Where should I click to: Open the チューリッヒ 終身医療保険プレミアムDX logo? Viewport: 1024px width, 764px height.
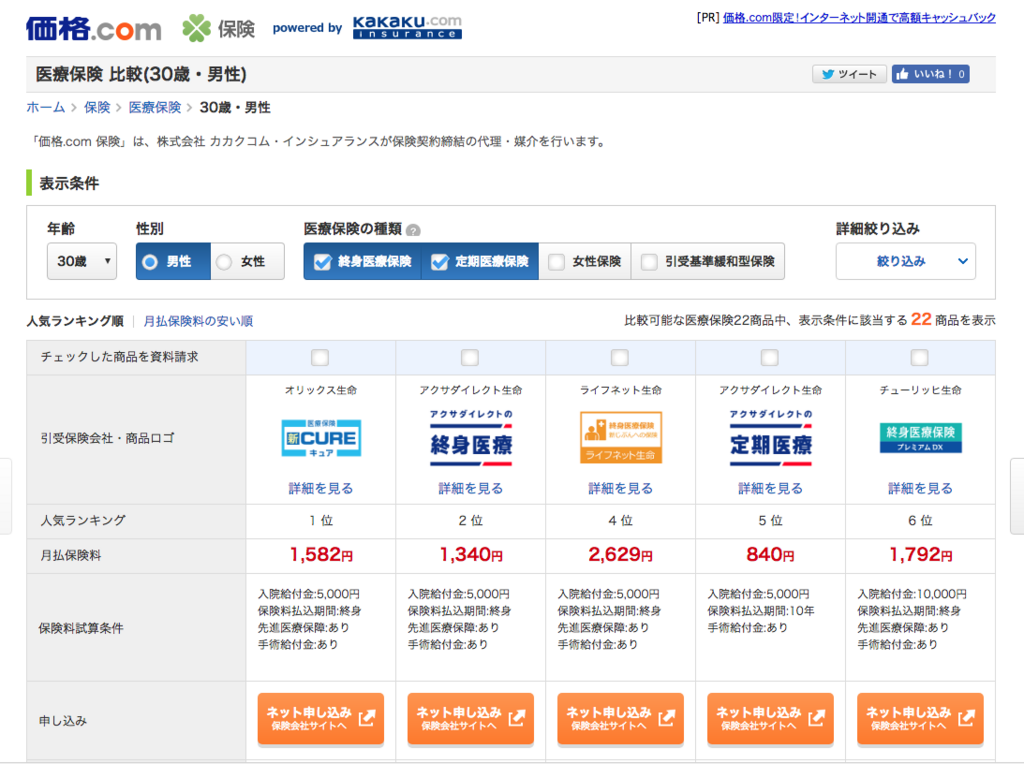(x=920, y=438)
